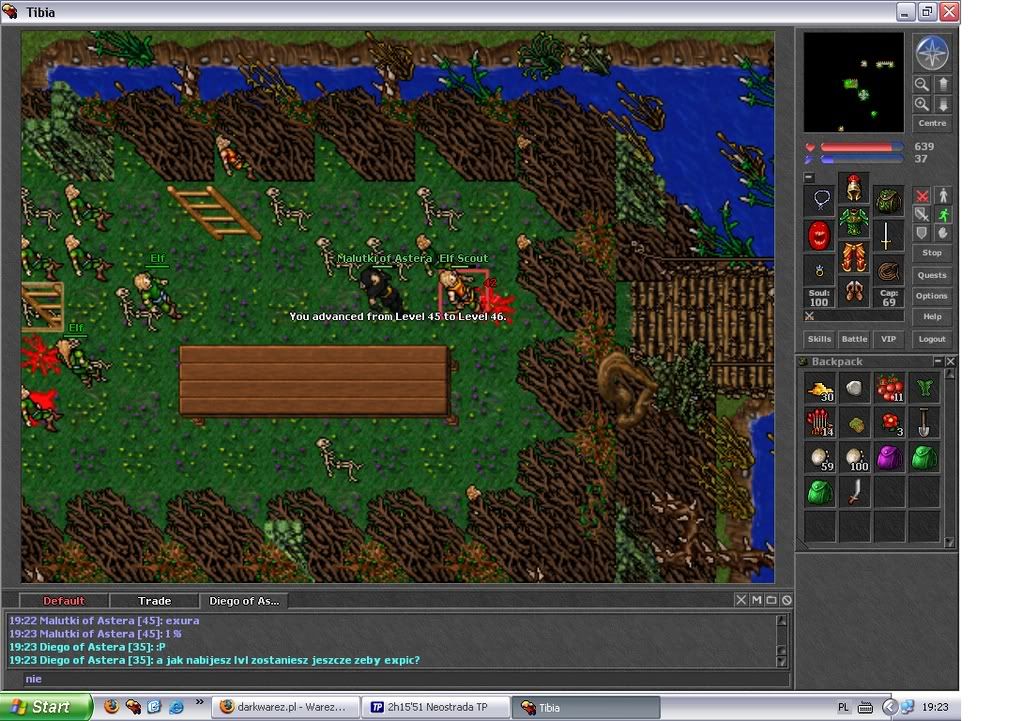Open the ignore list from chat console
Viewport: 1023px width, 721px height.
(x=787, y=600)
